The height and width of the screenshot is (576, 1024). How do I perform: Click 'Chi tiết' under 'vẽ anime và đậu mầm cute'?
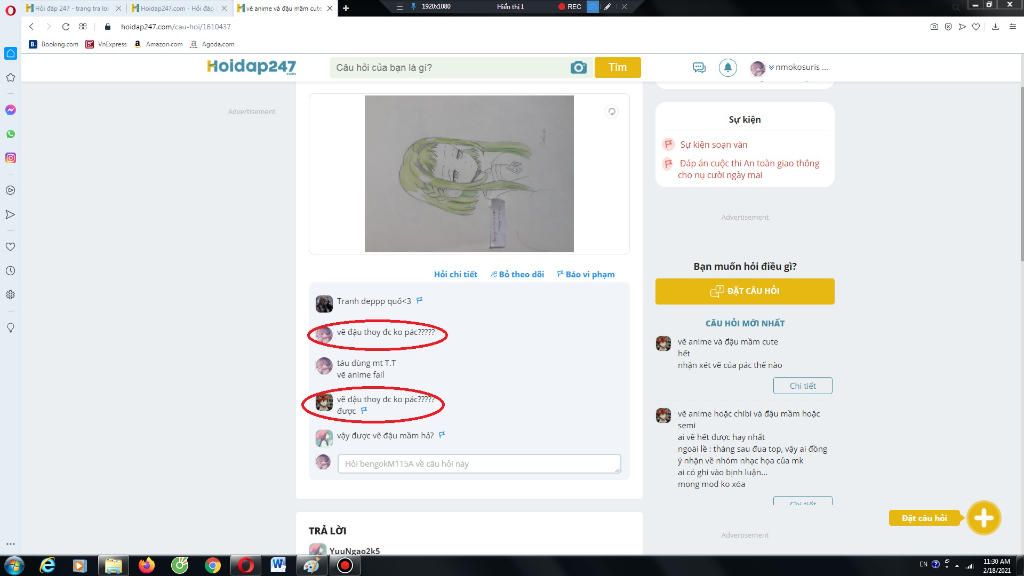[803, 386]
